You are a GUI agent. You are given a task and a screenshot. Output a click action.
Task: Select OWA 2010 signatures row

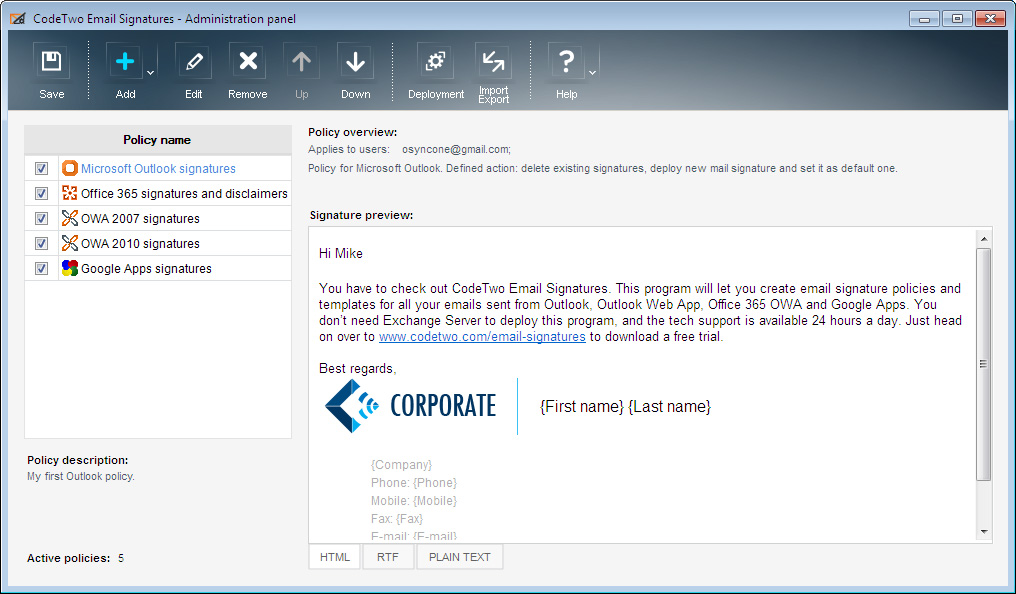(158, 244)
